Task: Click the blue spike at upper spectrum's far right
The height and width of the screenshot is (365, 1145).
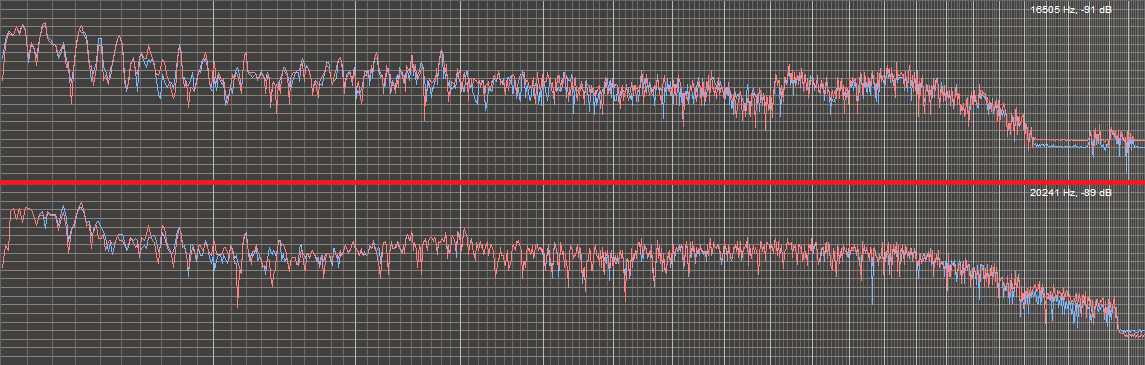Action: click(x=1127, y=162)
